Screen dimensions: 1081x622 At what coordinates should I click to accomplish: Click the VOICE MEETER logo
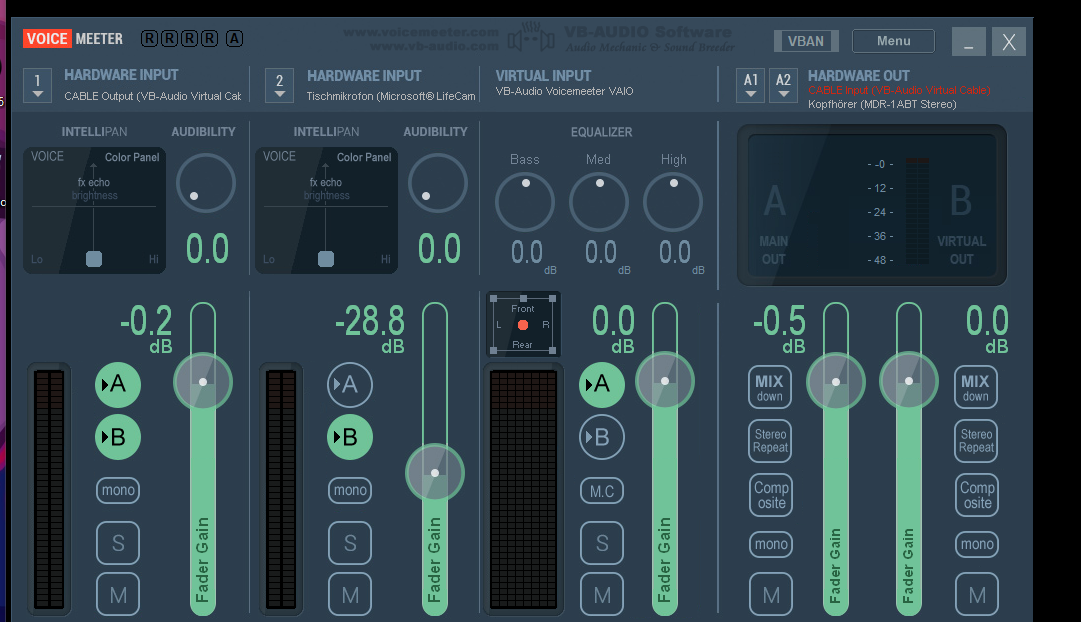pos(73,39)
